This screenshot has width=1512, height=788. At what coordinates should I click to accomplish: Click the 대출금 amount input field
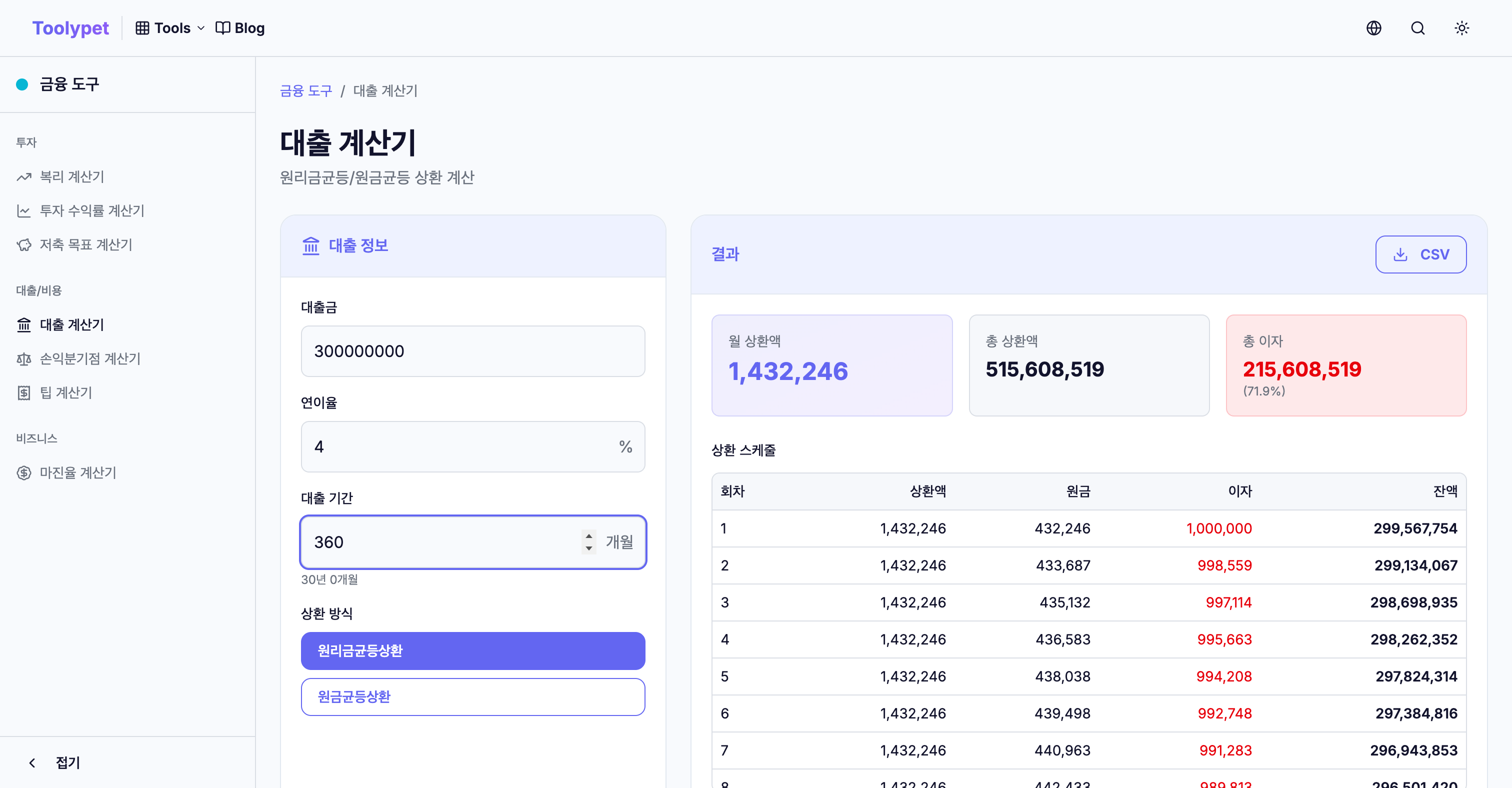pyautogui.click(x=472, y=351)
